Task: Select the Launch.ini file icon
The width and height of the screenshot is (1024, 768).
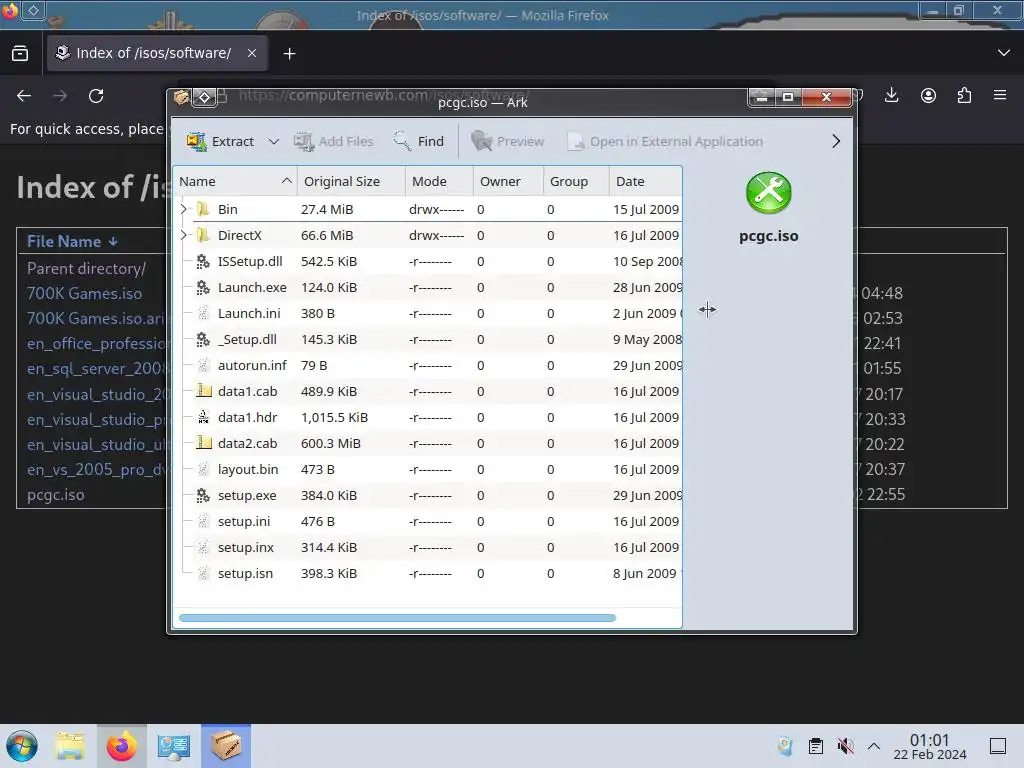Action: pyautogui.click(x=203, y=313)
